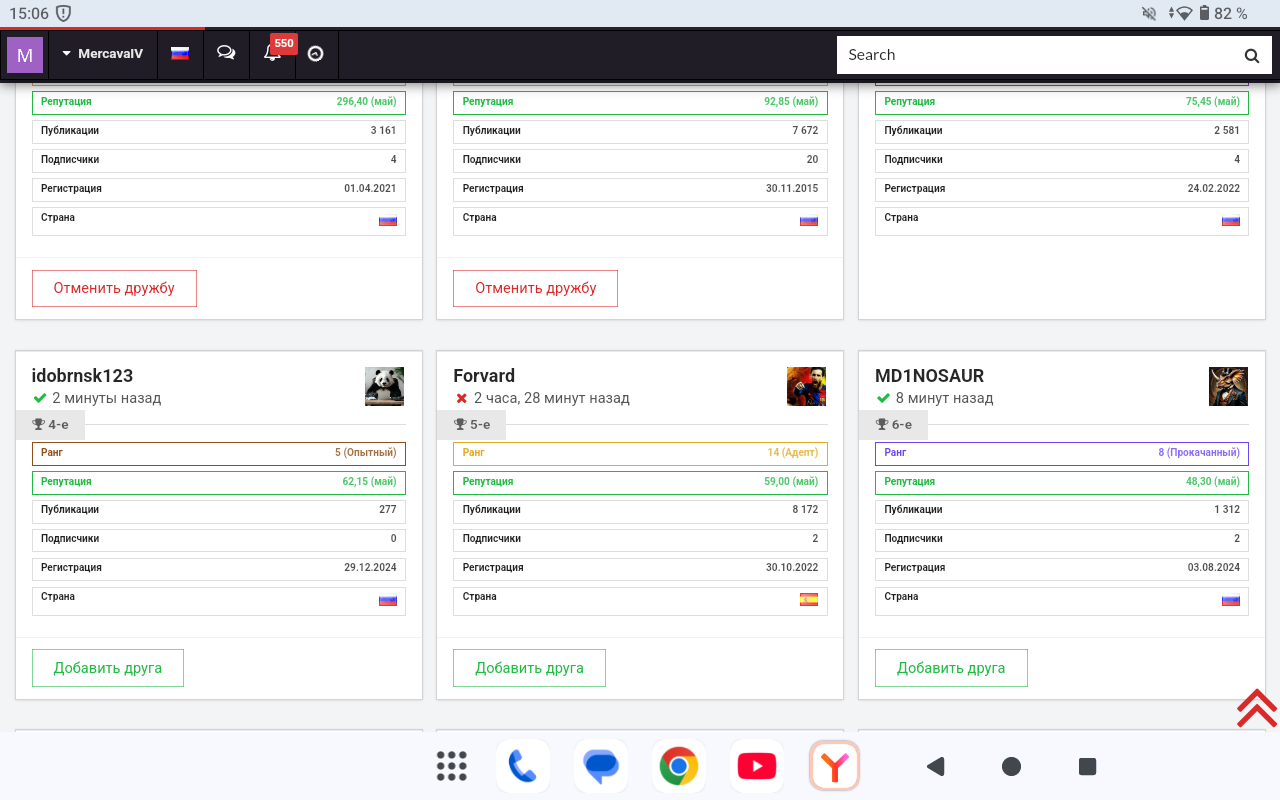
Task: Click the search magnifier icon
Action: [x=1251, y=56]
